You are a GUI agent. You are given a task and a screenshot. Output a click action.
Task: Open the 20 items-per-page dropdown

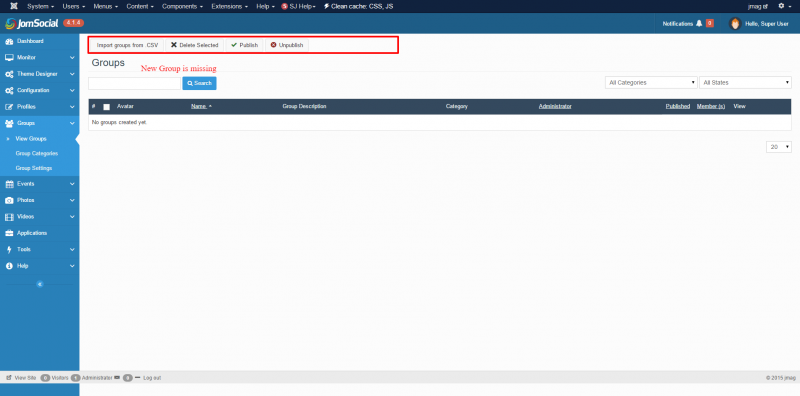[x=779, y=146]
